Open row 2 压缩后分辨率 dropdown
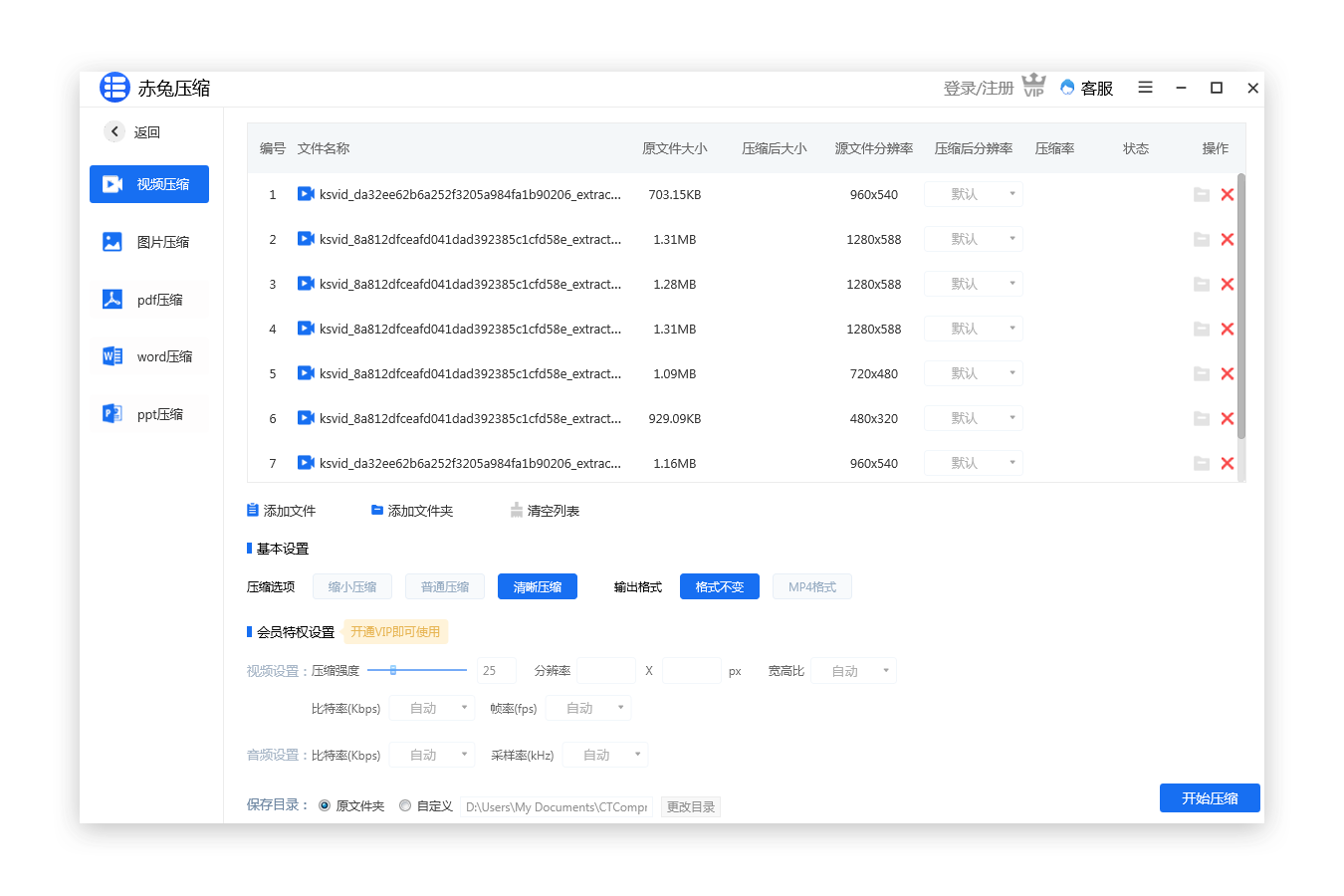 (974, 239)
